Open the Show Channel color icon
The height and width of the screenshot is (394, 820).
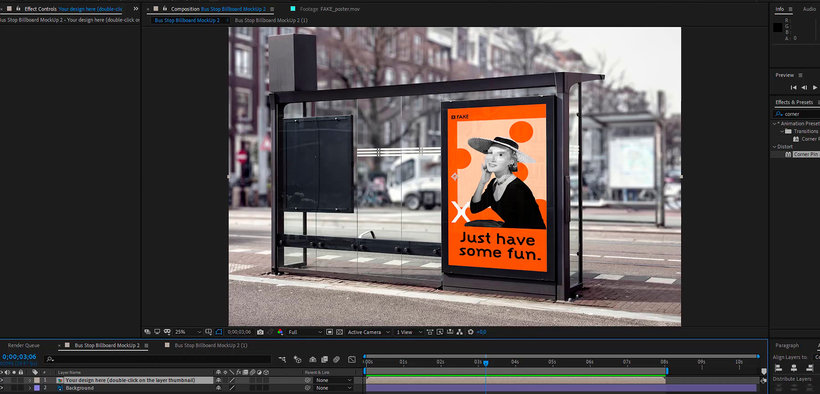coord(280,332)
